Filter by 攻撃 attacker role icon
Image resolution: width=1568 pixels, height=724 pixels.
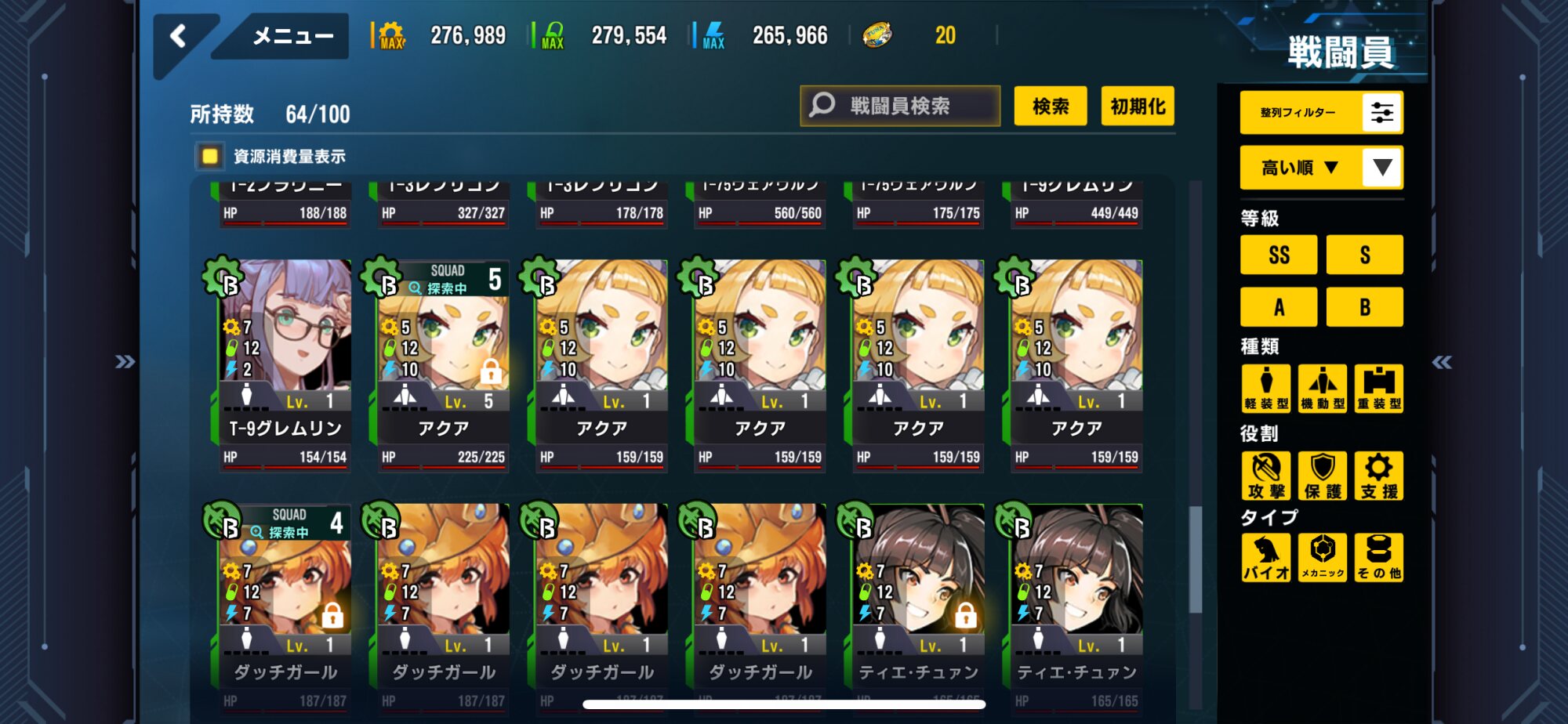coord(1265,476)
